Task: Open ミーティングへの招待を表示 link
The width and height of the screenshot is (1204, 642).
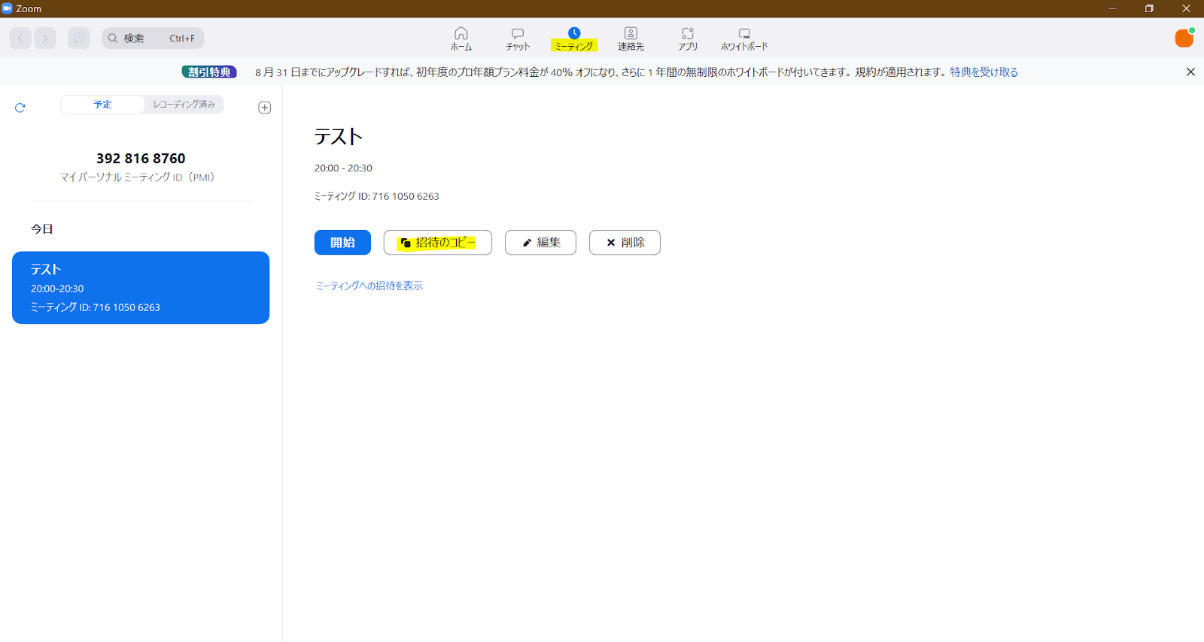Action: 369,286
